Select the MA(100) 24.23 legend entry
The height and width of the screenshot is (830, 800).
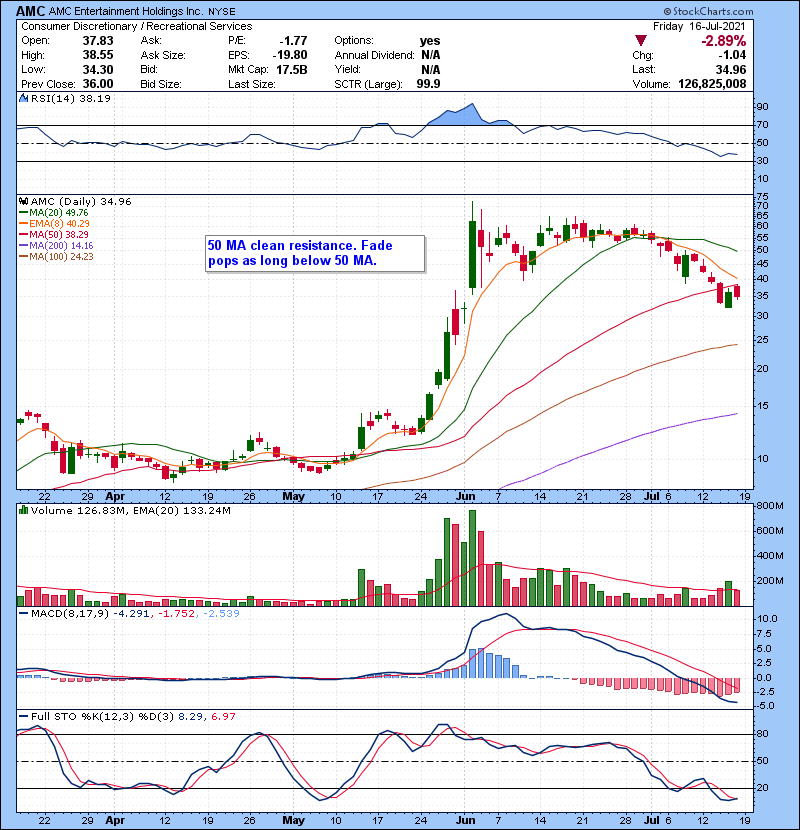56,257
